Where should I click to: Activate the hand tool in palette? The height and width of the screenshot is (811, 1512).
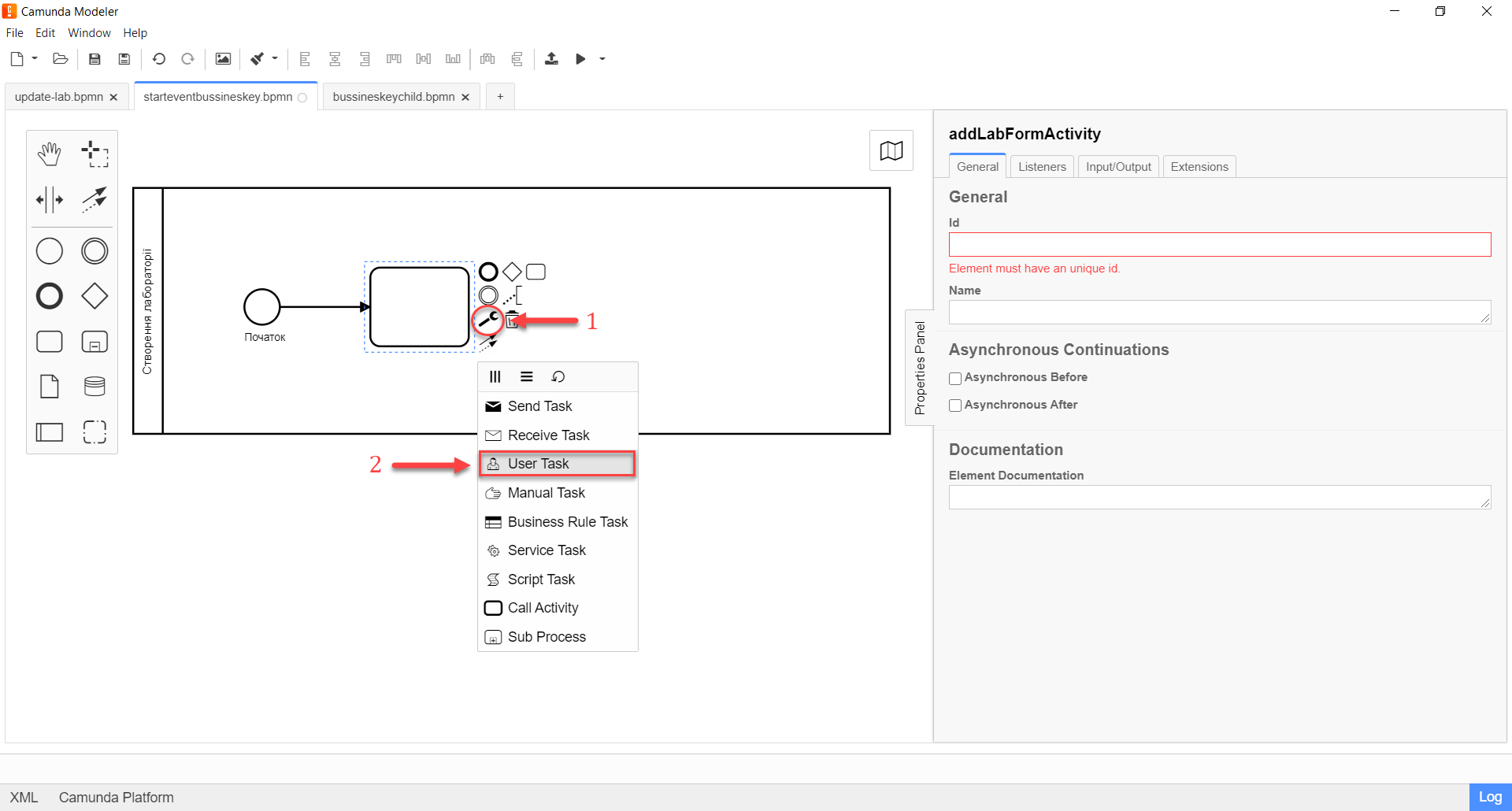pyautogui.click(x=50, y=154)
